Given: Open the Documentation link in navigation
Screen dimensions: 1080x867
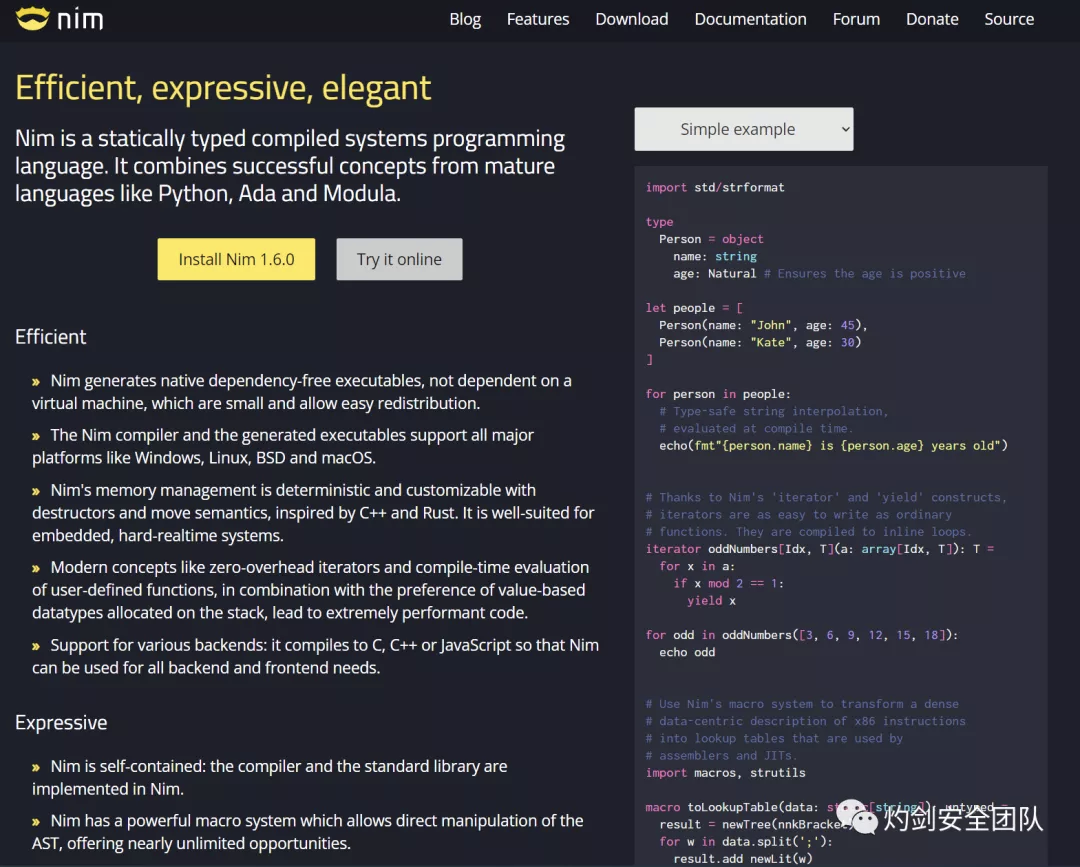Looking at the screenshot, I should click(x=750, y=19).
